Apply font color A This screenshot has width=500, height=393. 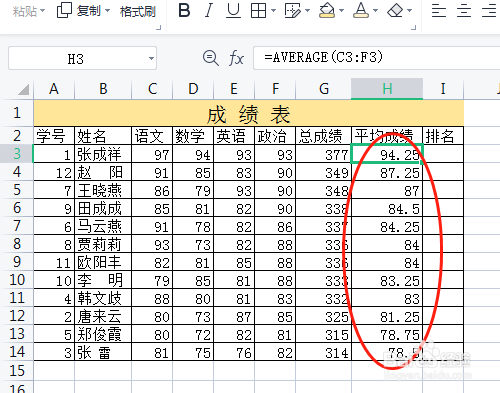(361, 10)
